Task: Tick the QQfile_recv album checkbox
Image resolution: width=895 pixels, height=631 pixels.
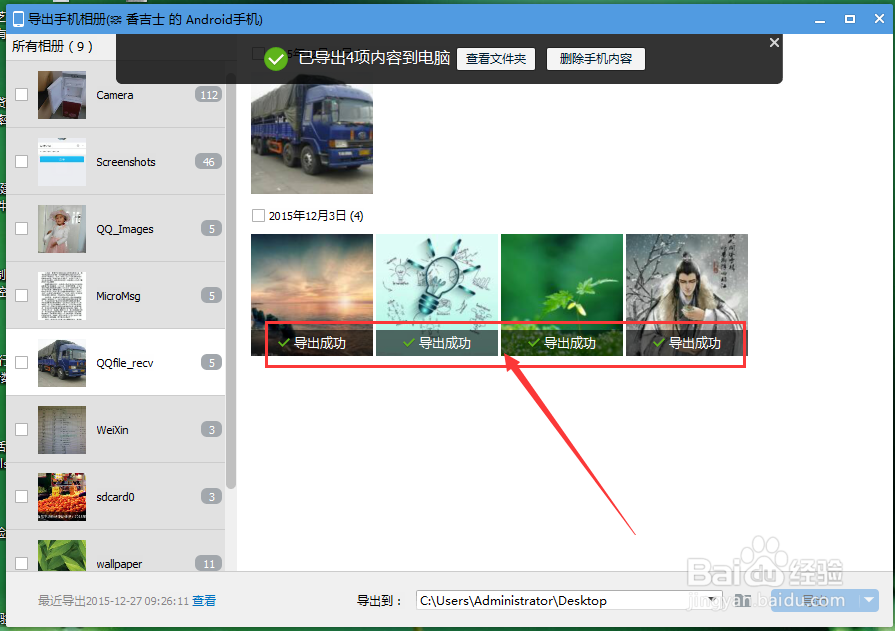Action: click(x=21, y=363)
